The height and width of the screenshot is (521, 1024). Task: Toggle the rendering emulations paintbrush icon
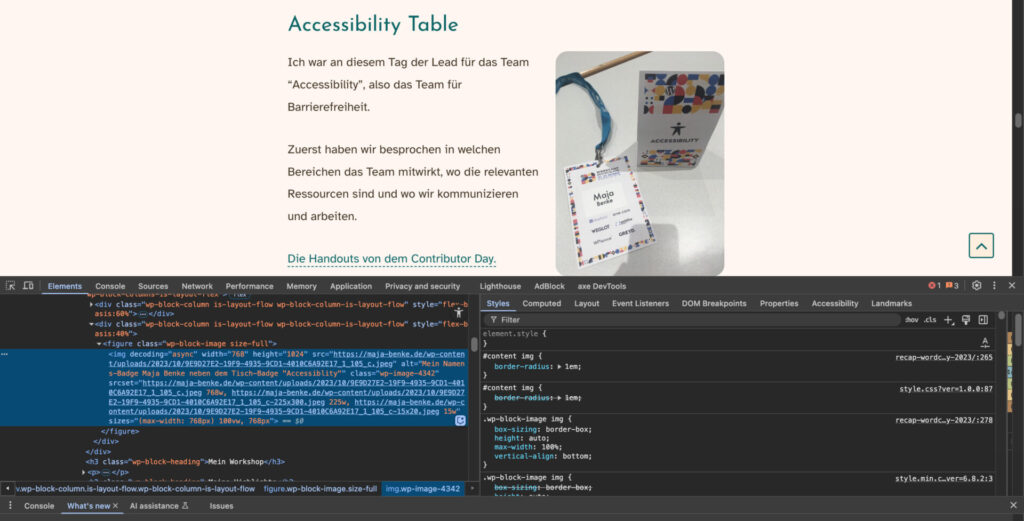(x=965, y=320)
